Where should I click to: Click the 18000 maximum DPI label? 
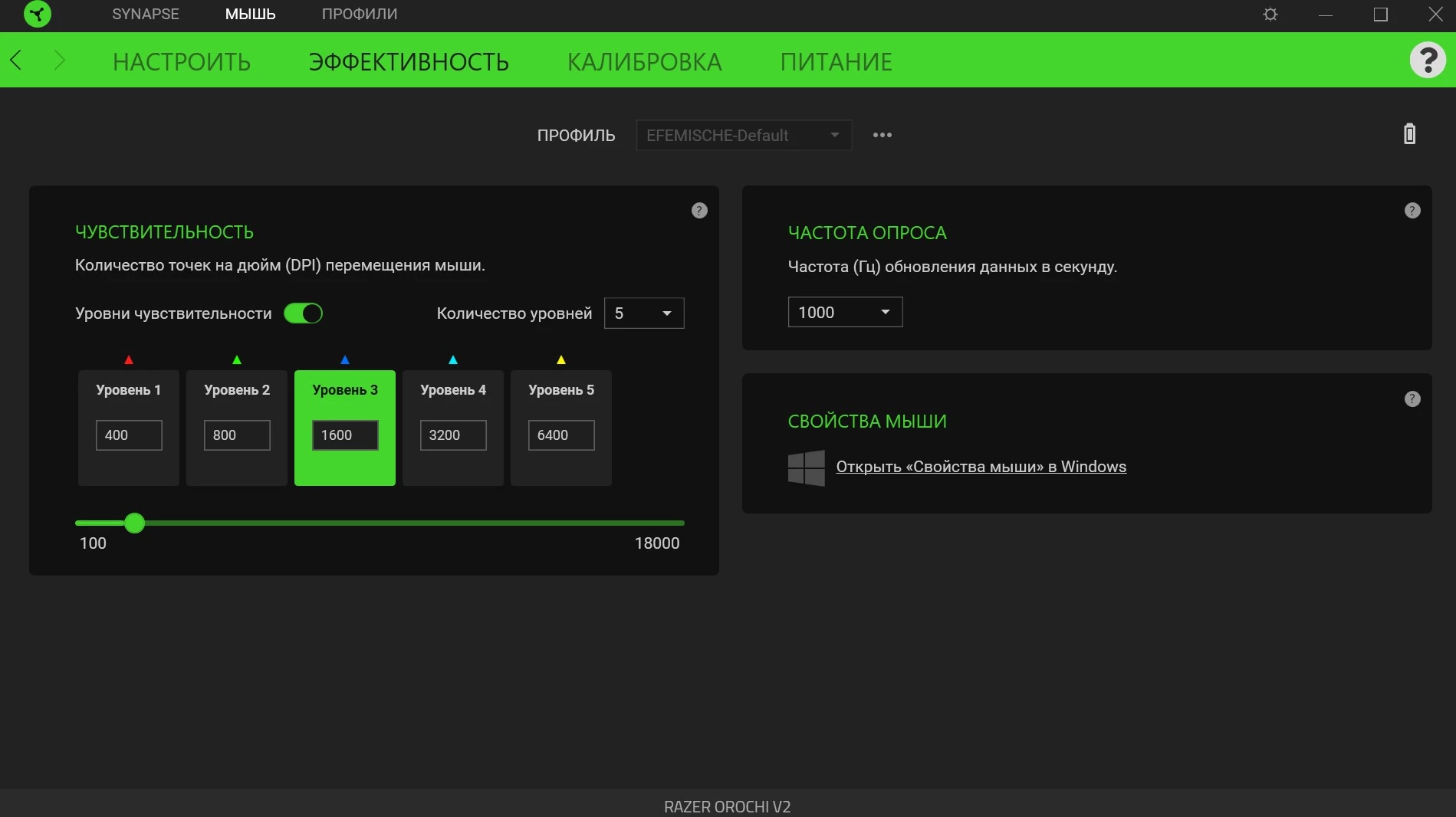[x=657, y=543]
